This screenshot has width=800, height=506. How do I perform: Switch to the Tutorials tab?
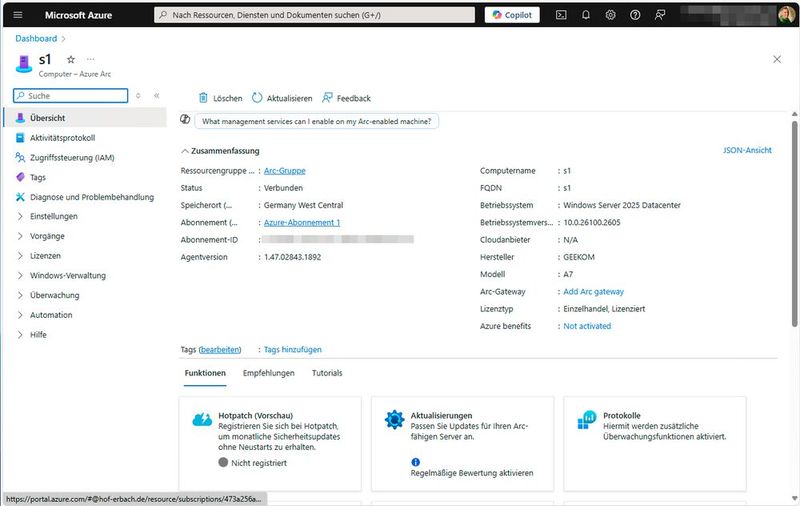(327, 373)
